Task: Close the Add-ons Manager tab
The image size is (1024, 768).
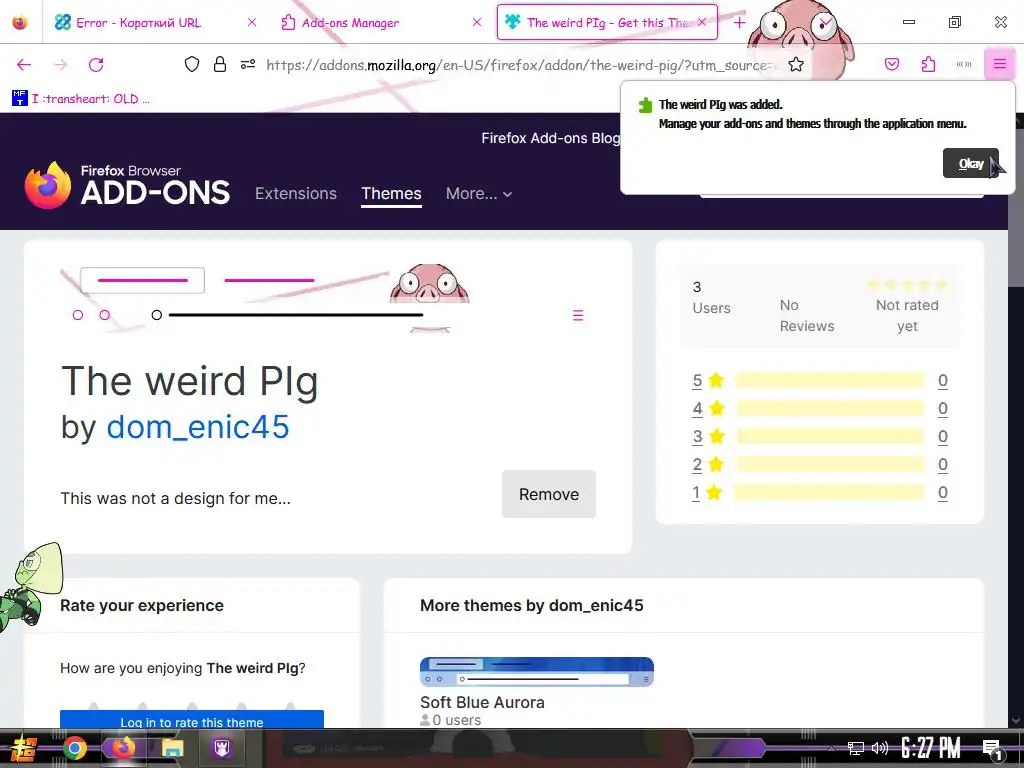Action: coord(477,22)
